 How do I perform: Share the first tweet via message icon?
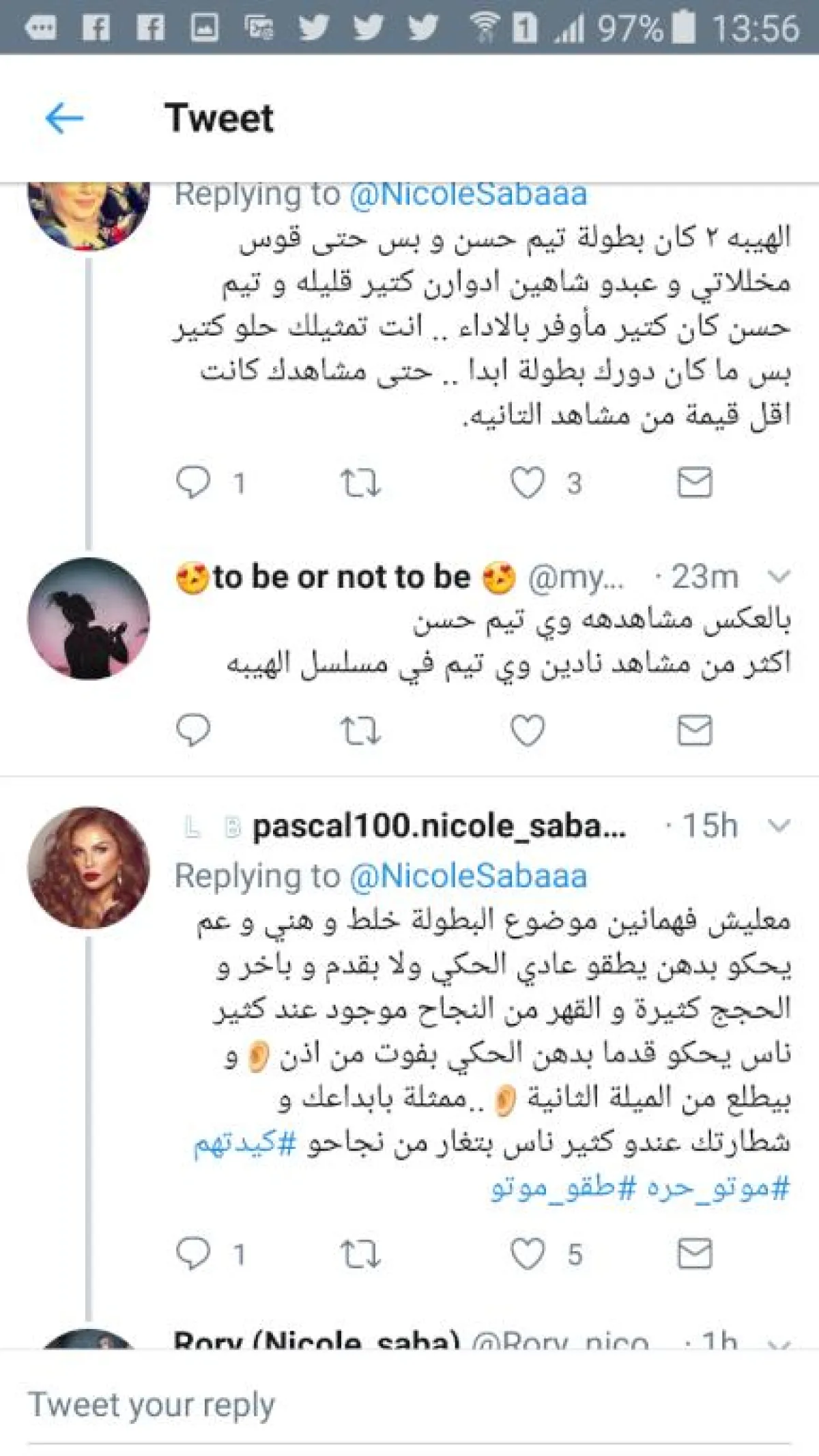point(695,483)
